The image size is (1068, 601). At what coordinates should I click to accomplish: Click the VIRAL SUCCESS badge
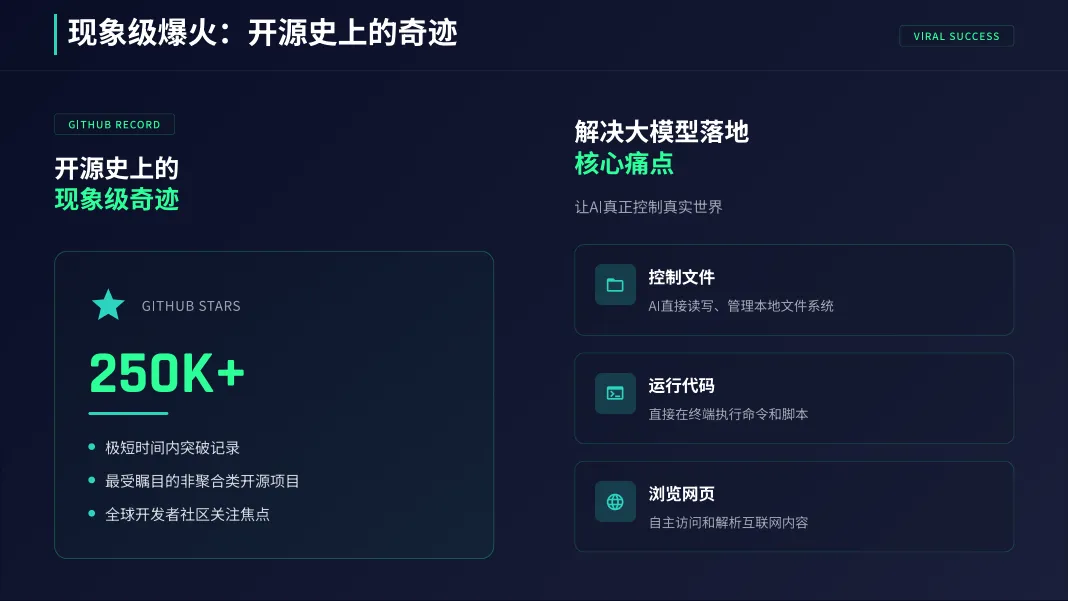pos(956,36)
